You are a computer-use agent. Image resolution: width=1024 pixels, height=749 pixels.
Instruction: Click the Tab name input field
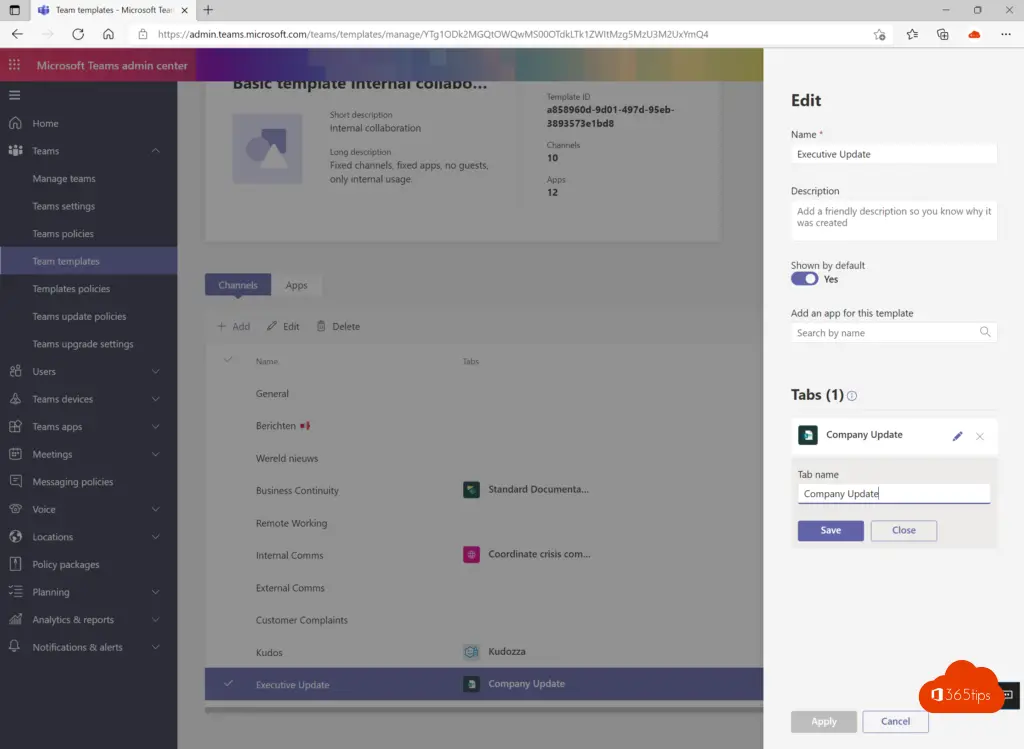(x=893, y=494)
